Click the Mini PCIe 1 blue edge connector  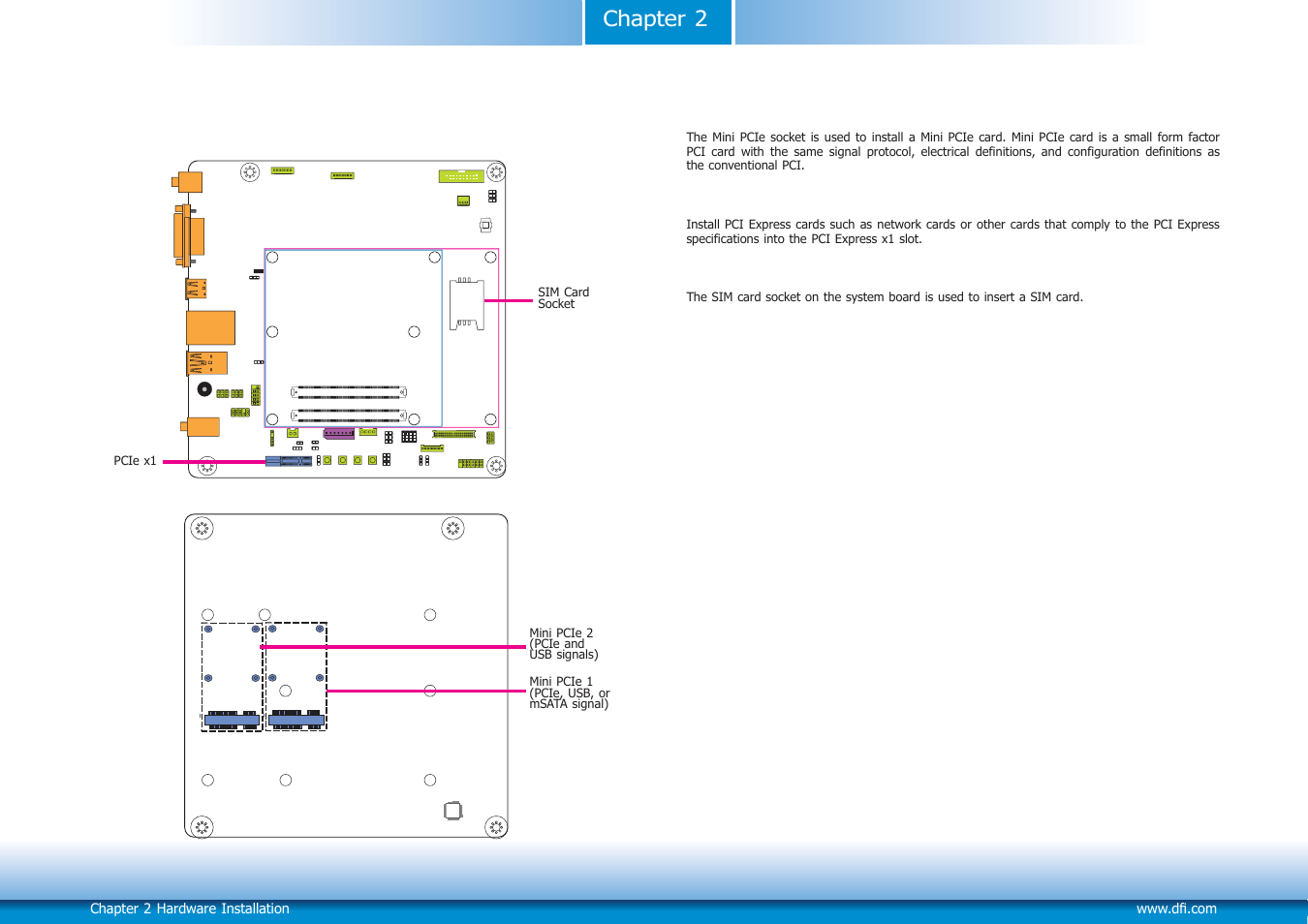tap(296, 720)
